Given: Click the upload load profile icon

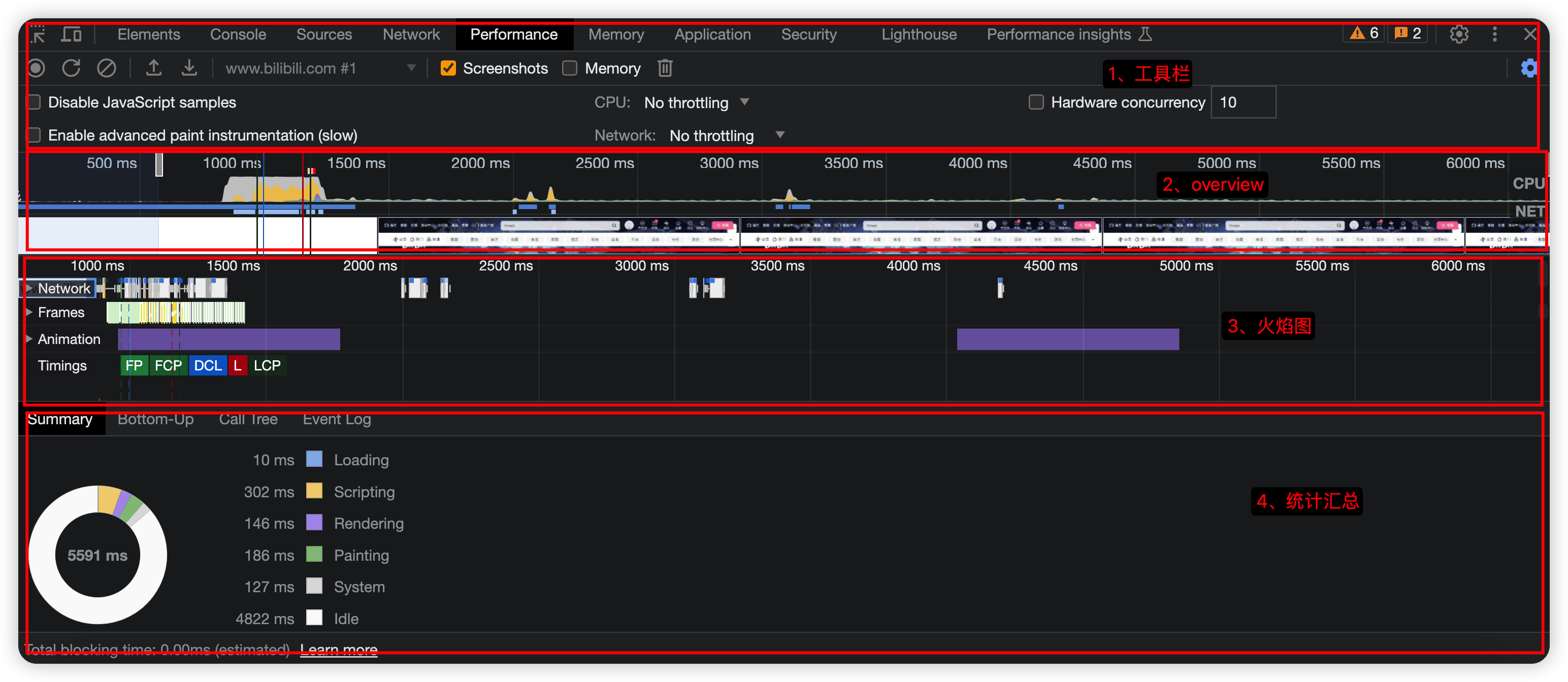Looking at the screenshot, I should coord(153,68).
